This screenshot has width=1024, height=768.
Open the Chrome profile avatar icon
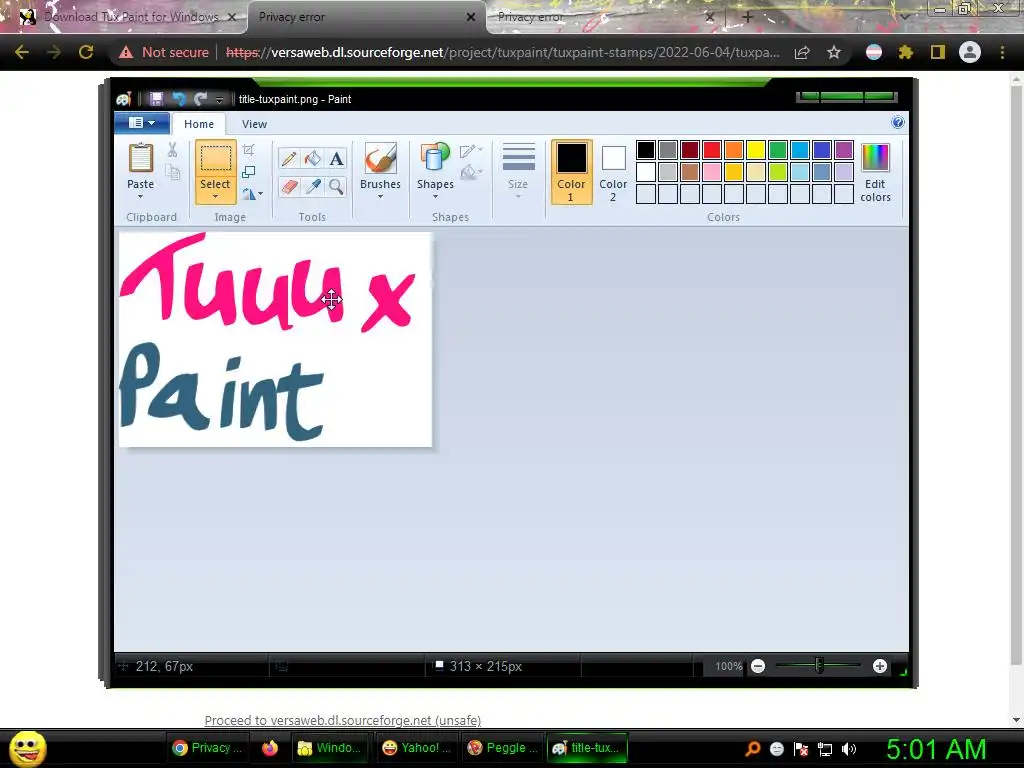click(970, 52)
